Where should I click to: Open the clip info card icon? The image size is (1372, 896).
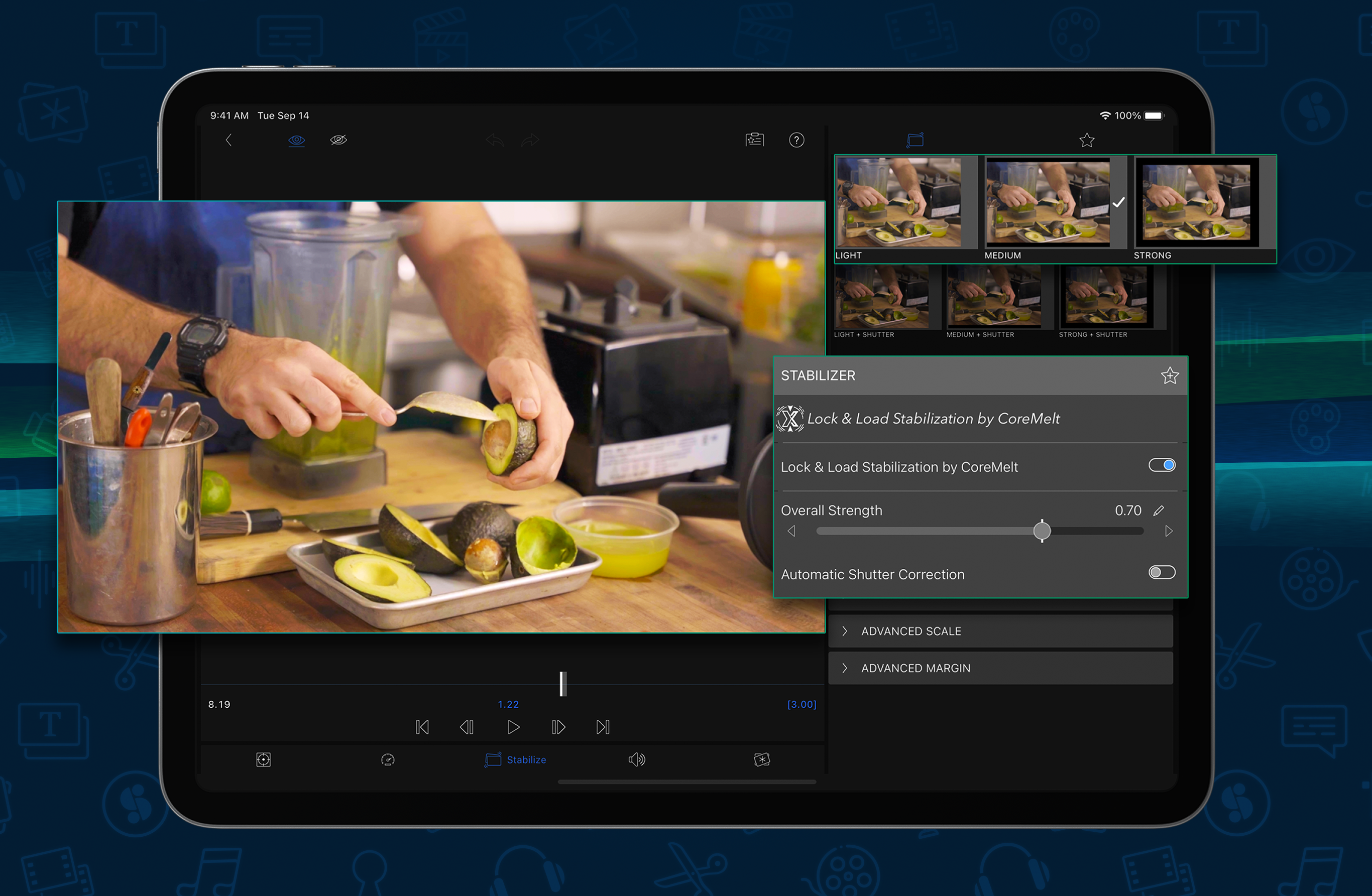(x=755, y=140)
